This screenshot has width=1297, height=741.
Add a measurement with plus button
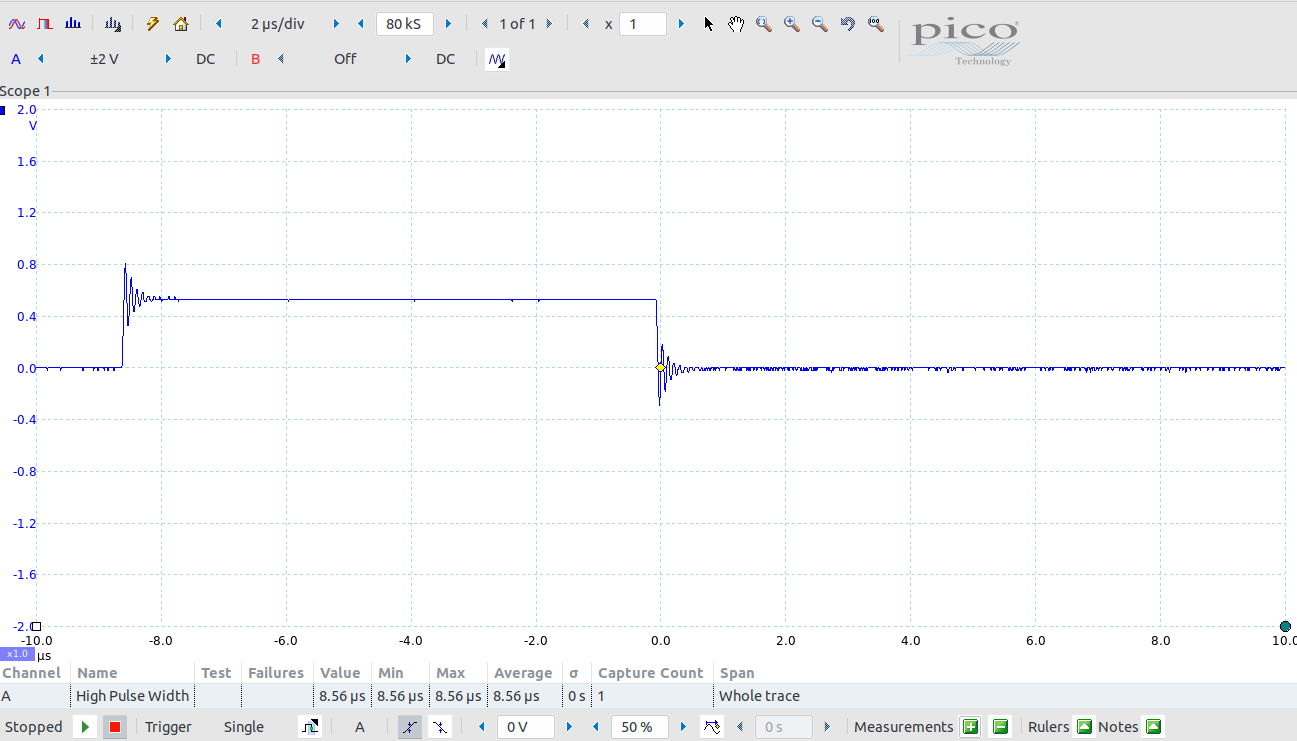970,727
